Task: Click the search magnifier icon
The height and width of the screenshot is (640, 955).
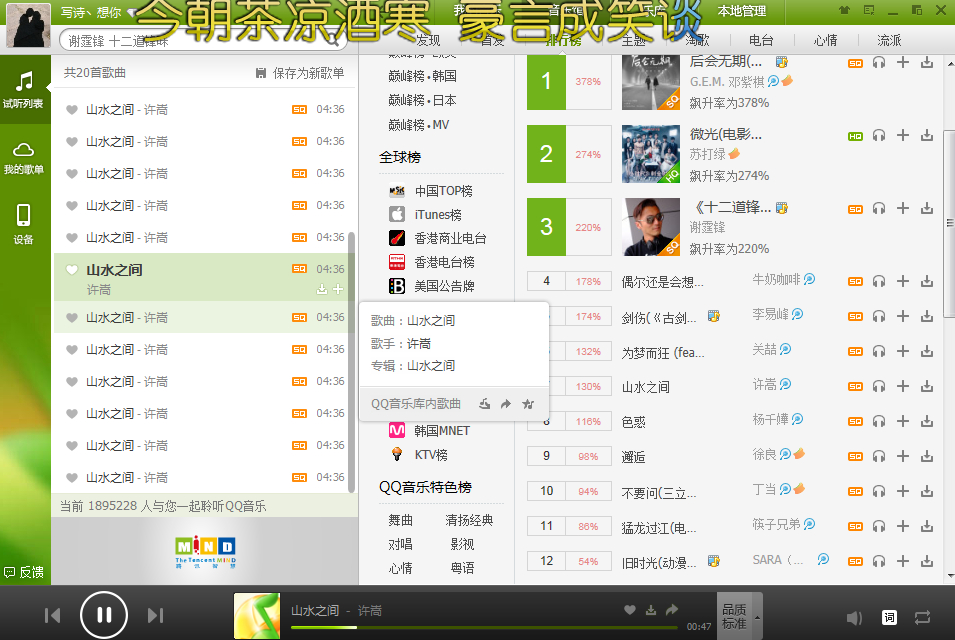Action: (333, 41)
